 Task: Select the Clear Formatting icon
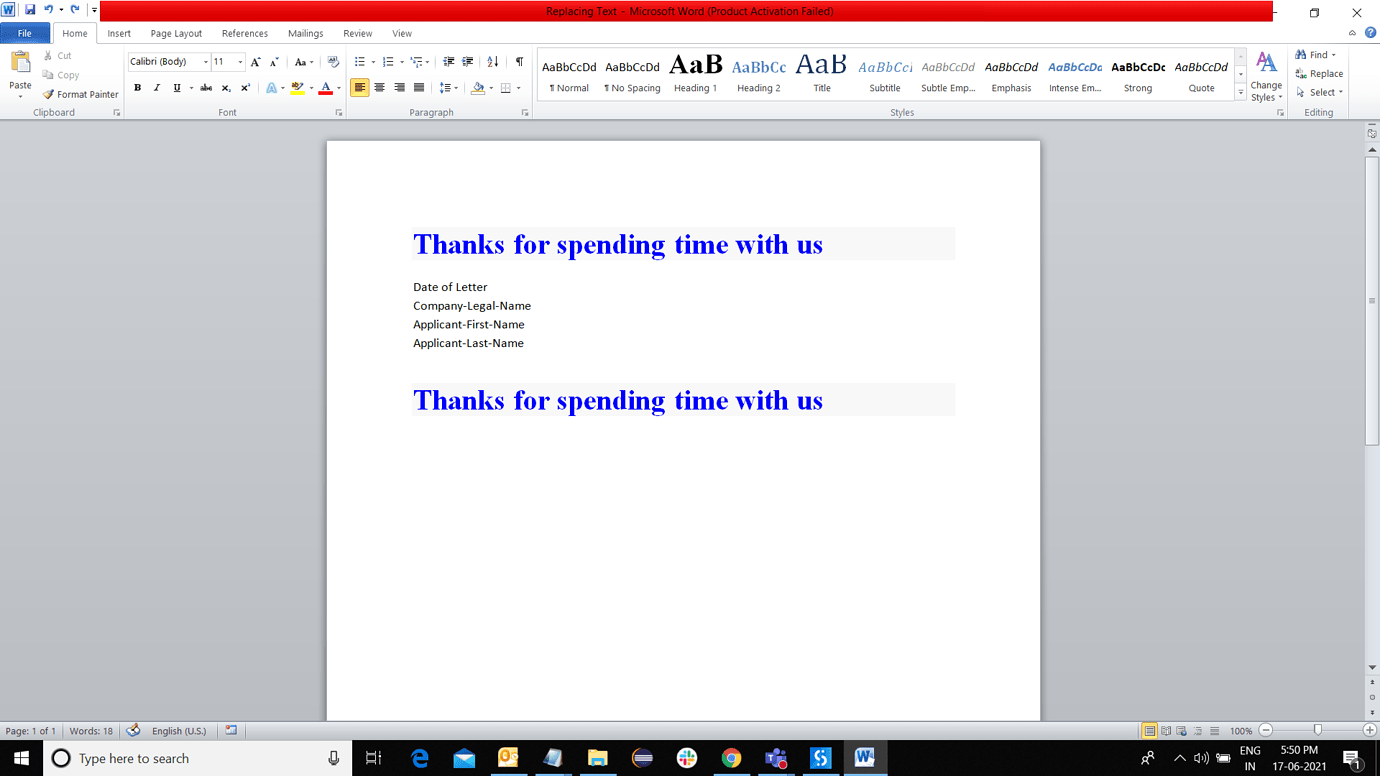[332, 61]
